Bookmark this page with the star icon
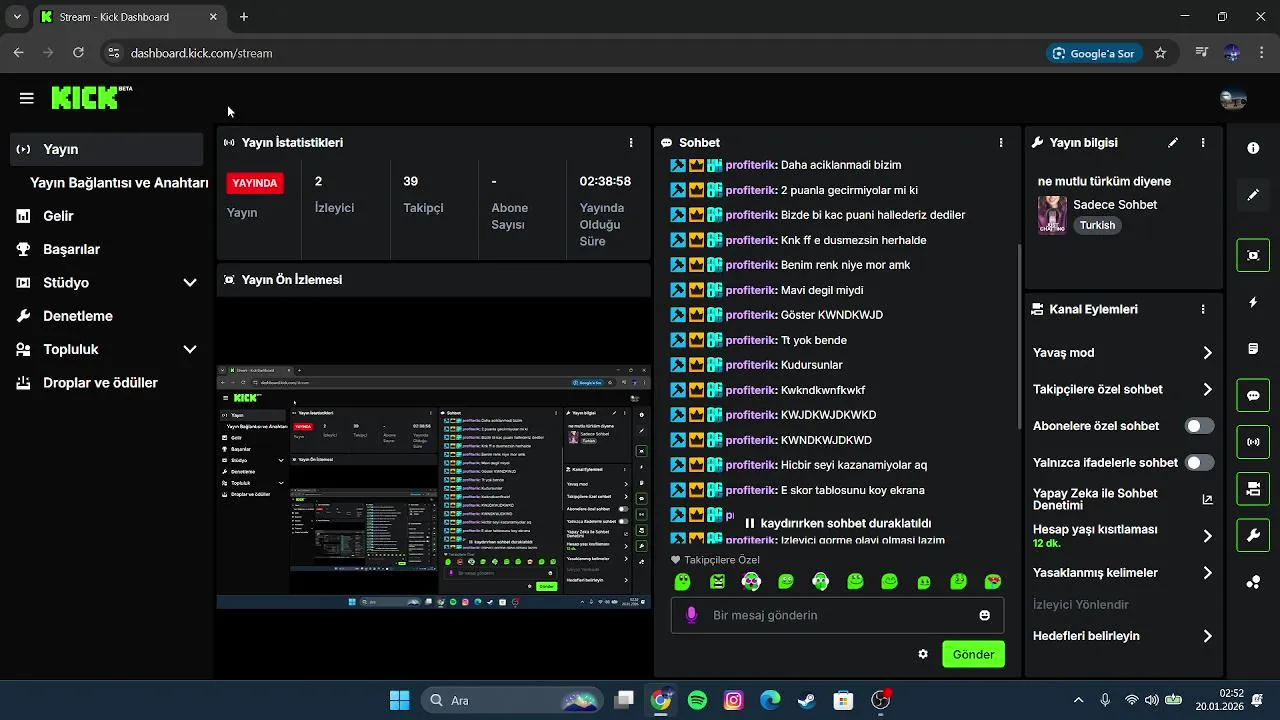The image size is (1280, 720). point(1160,53)
